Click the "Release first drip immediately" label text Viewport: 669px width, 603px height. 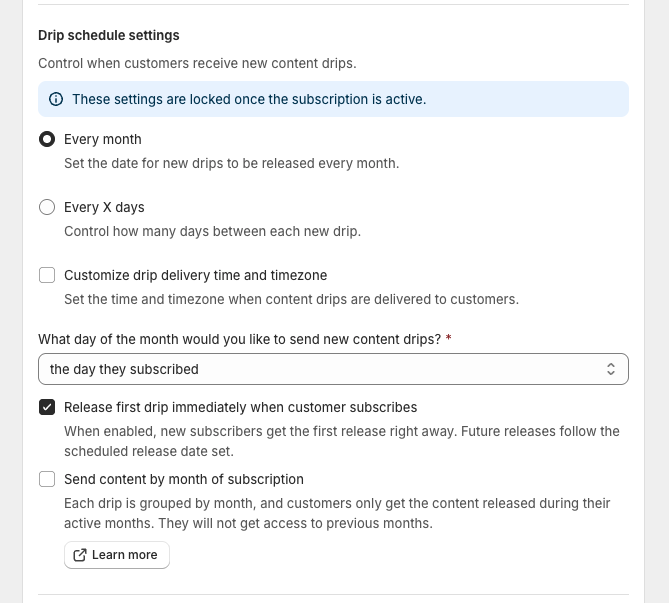pos(240,407)
